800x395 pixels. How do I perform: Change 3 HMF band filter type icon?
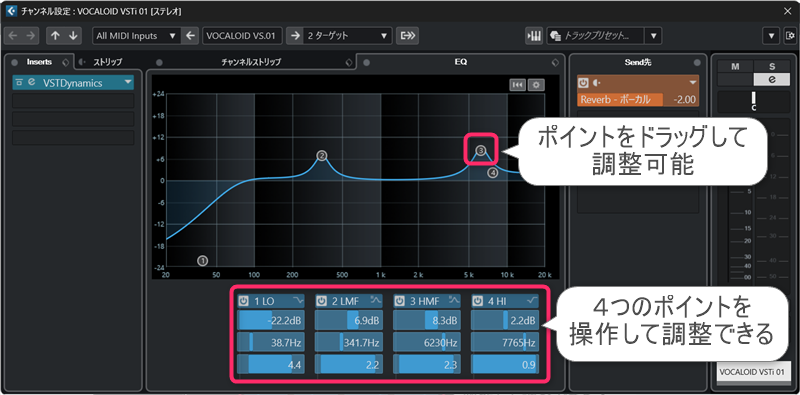pos(454,300)
